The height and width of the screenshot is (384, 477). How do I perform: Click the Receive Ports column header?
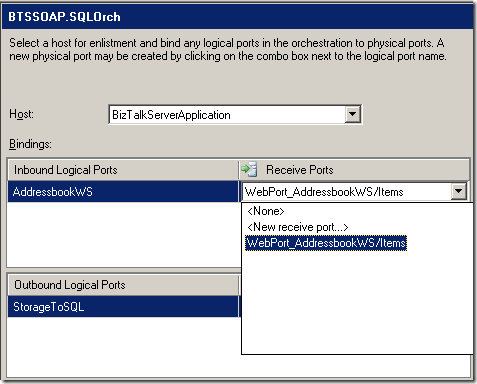tap(354, 170)
